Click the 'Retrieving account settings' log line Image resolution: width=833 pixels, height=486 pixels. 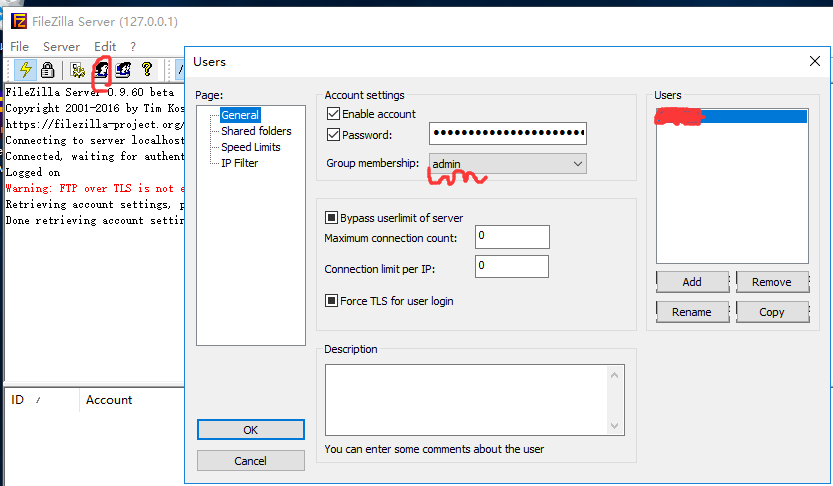[95, 204]
